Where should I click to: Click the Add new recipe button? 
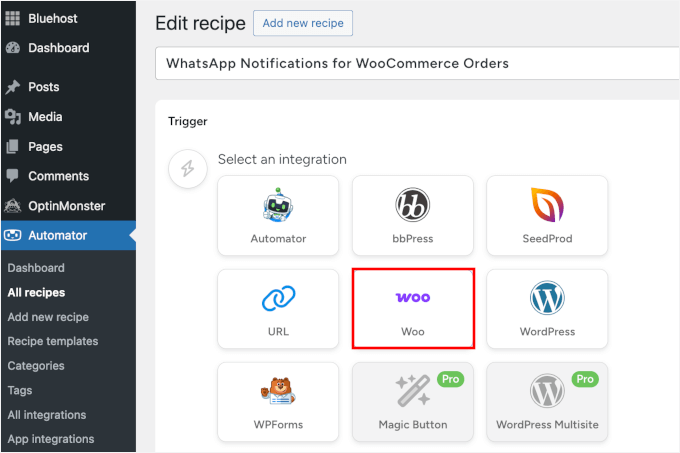tap(302, 23)
